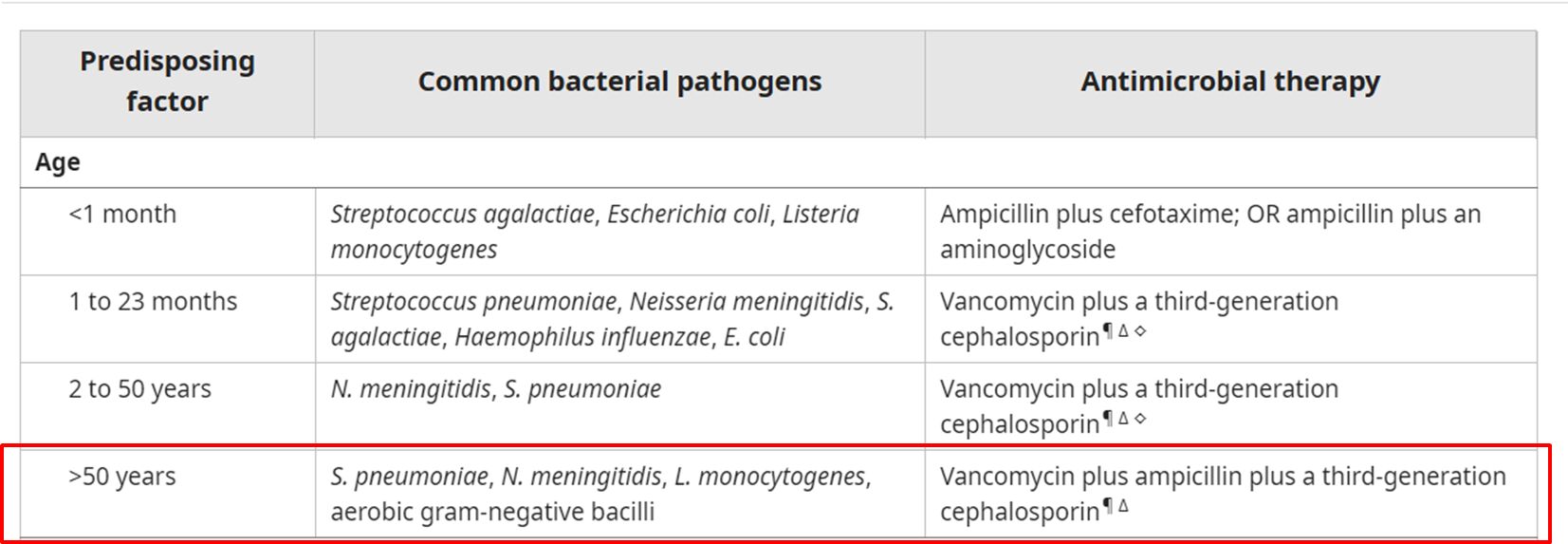Click the Streptococcus agalactiae, Escherichia coli pathogens cell

click(x=595, y=232)
